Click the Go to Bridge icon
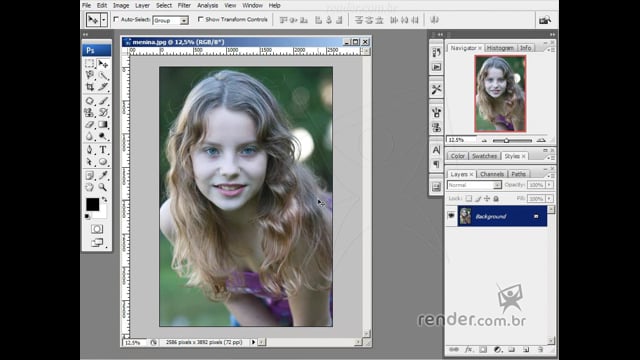The width and height of the screenshot is (640, 360). pyautogui.click(x=544, y=20)
